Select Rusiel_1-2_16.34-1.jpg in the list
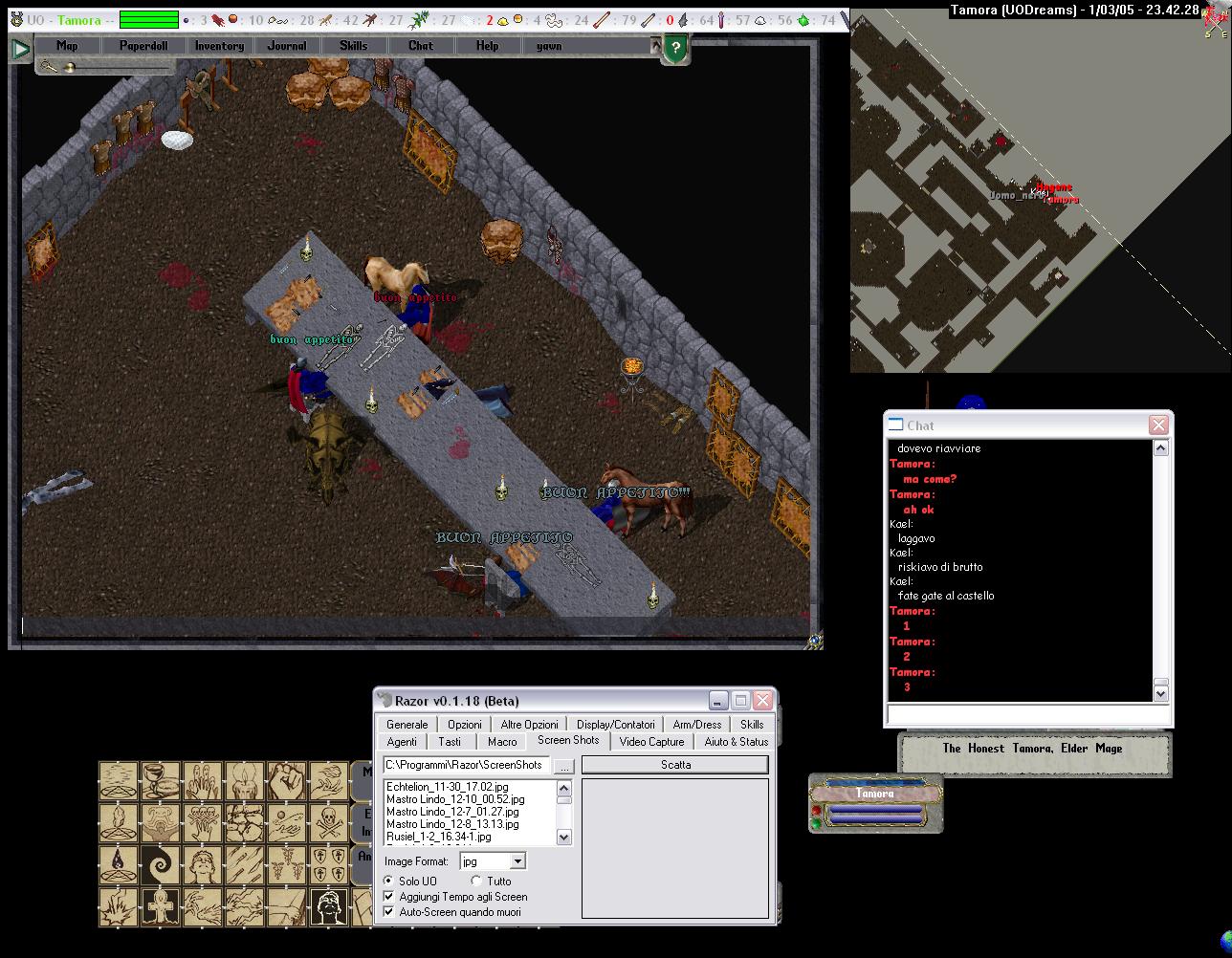Screen dimensions: 1232x958 pyautogui.click(x=439, y=837)
